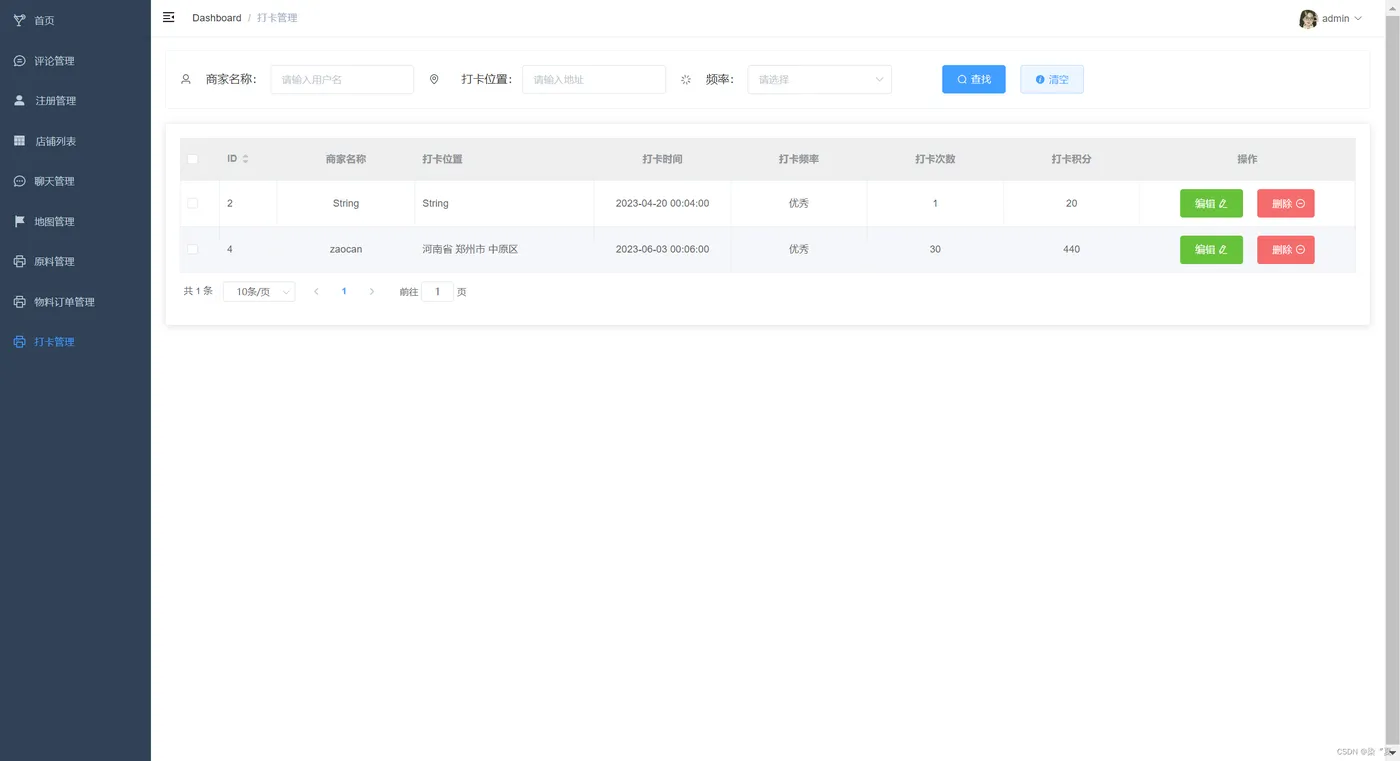Screen dimensions: 1400x761
Task: Click the 440 points cell
Action: click(x=1071, y=249)
